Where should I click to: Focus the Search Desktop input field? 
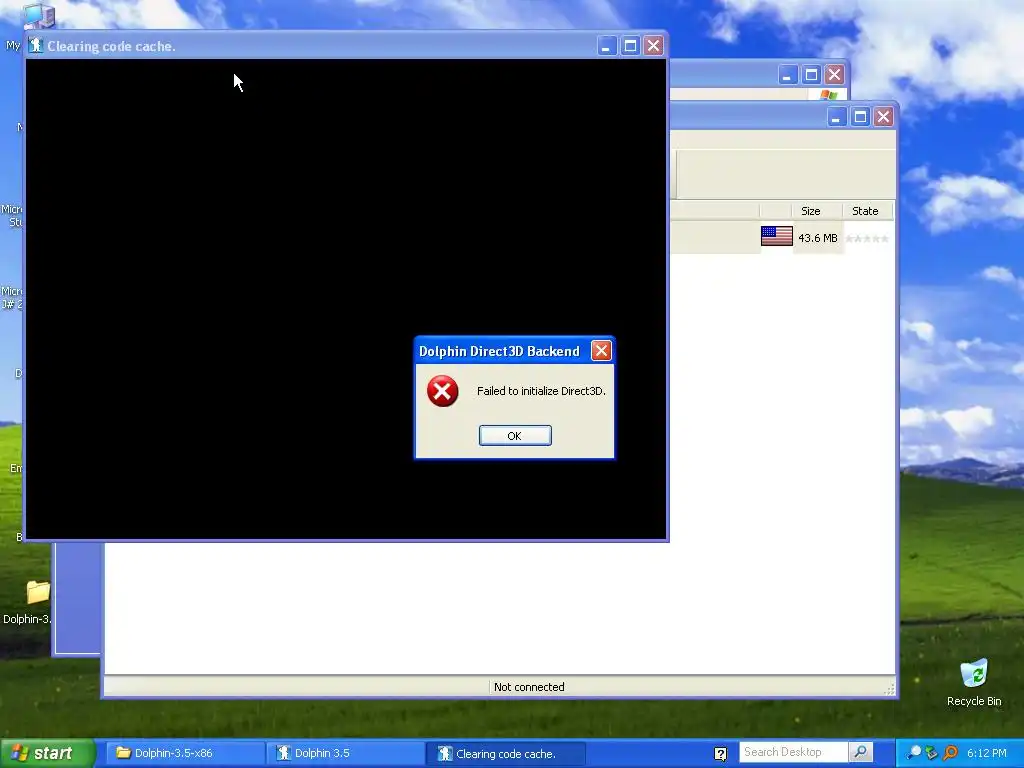click(793, 752)
